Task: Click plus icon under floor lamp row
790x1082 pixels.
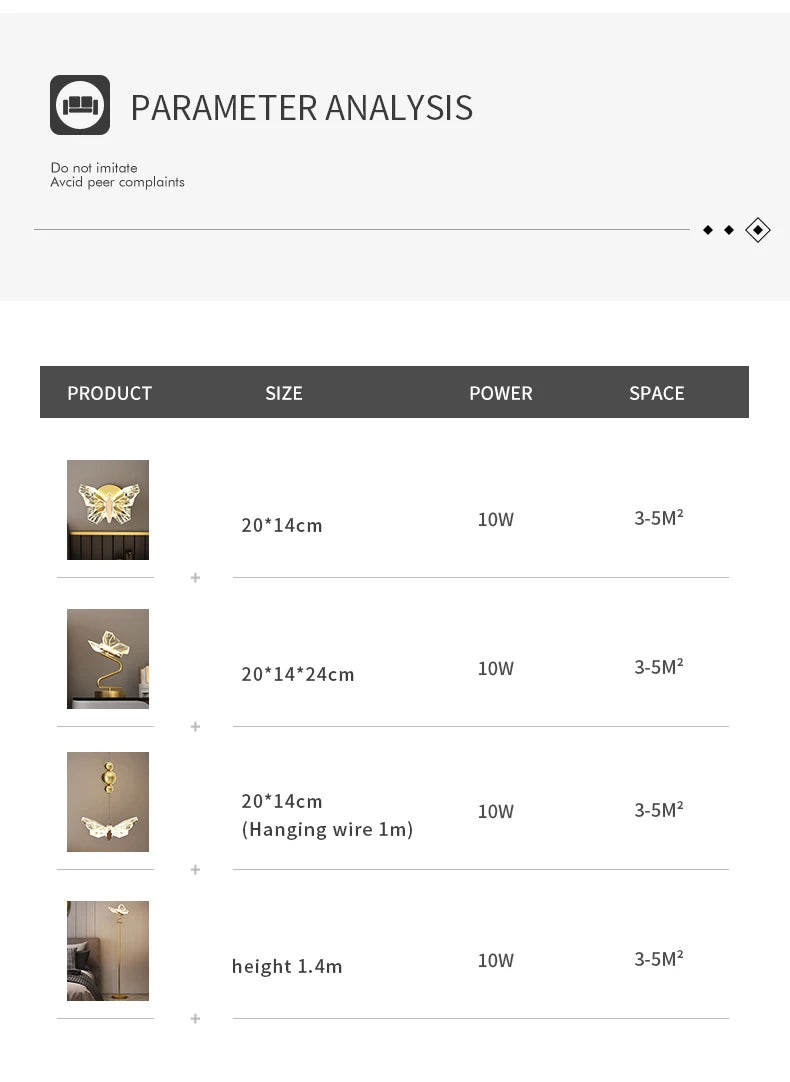Action: coord(195,1019)
